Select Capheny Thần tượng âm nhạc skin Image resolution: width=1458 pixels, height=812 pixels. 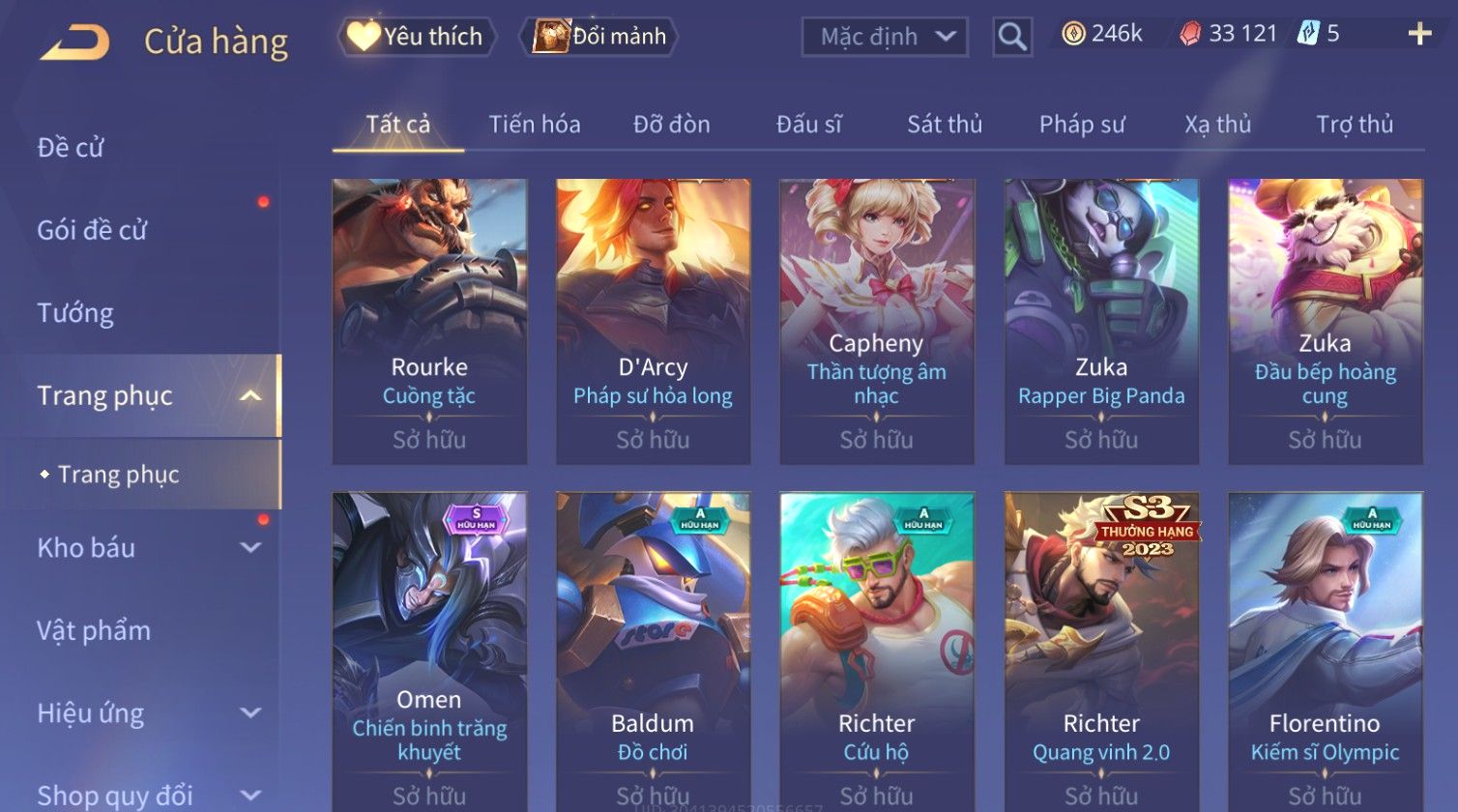coord(877,321)
